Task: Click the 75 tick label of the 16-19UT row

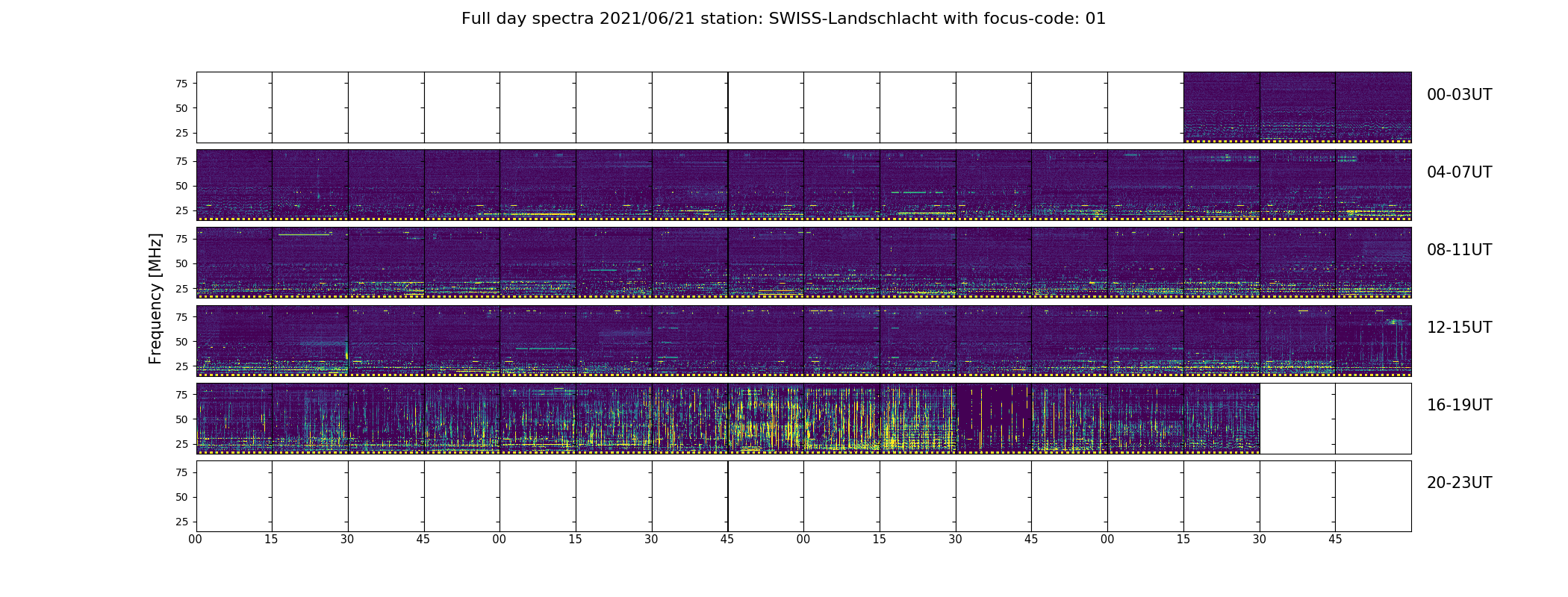Action: click(x=181, y=395)
